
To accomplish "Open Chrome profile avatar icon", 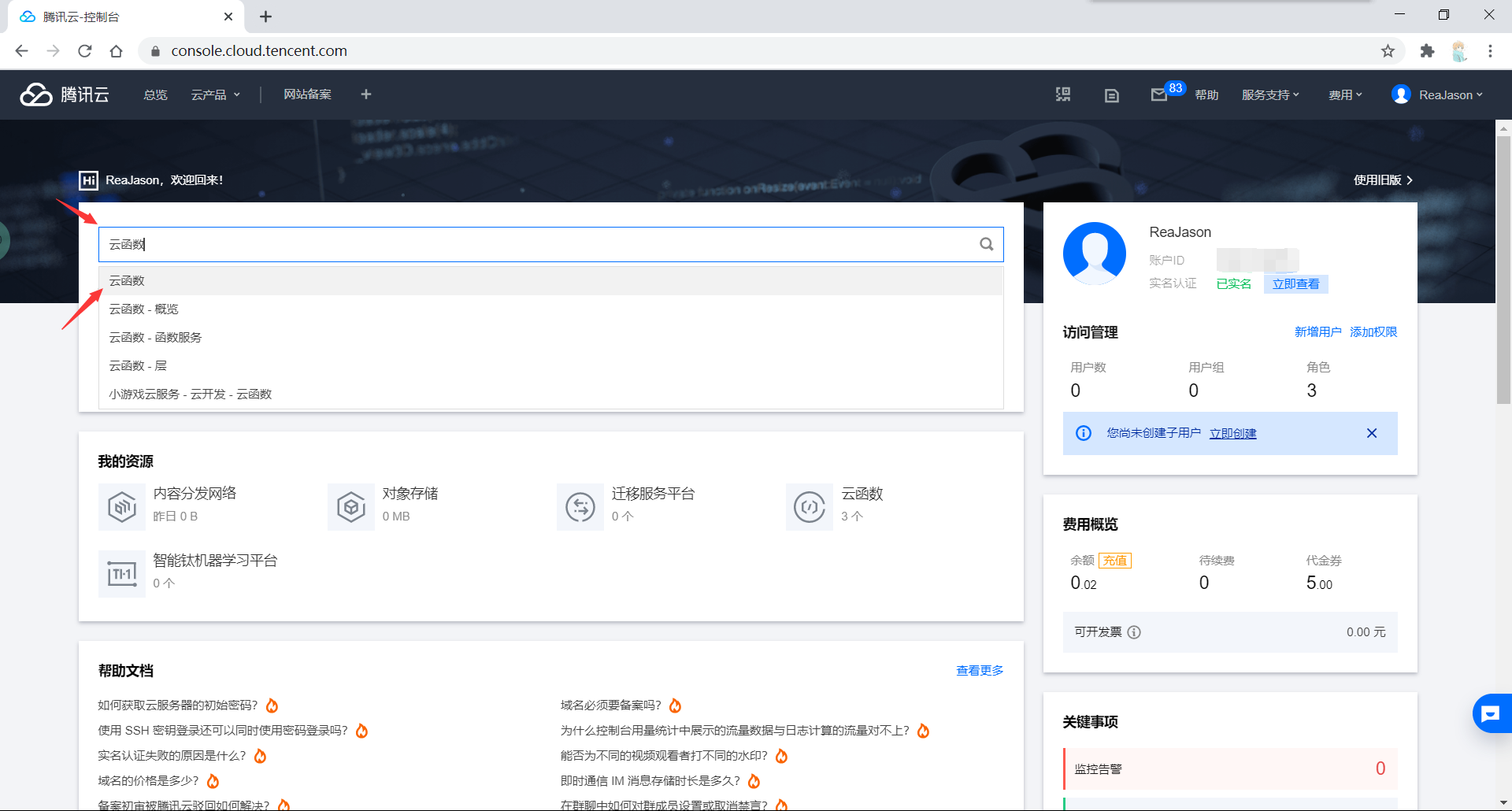I will point(1459,51).
